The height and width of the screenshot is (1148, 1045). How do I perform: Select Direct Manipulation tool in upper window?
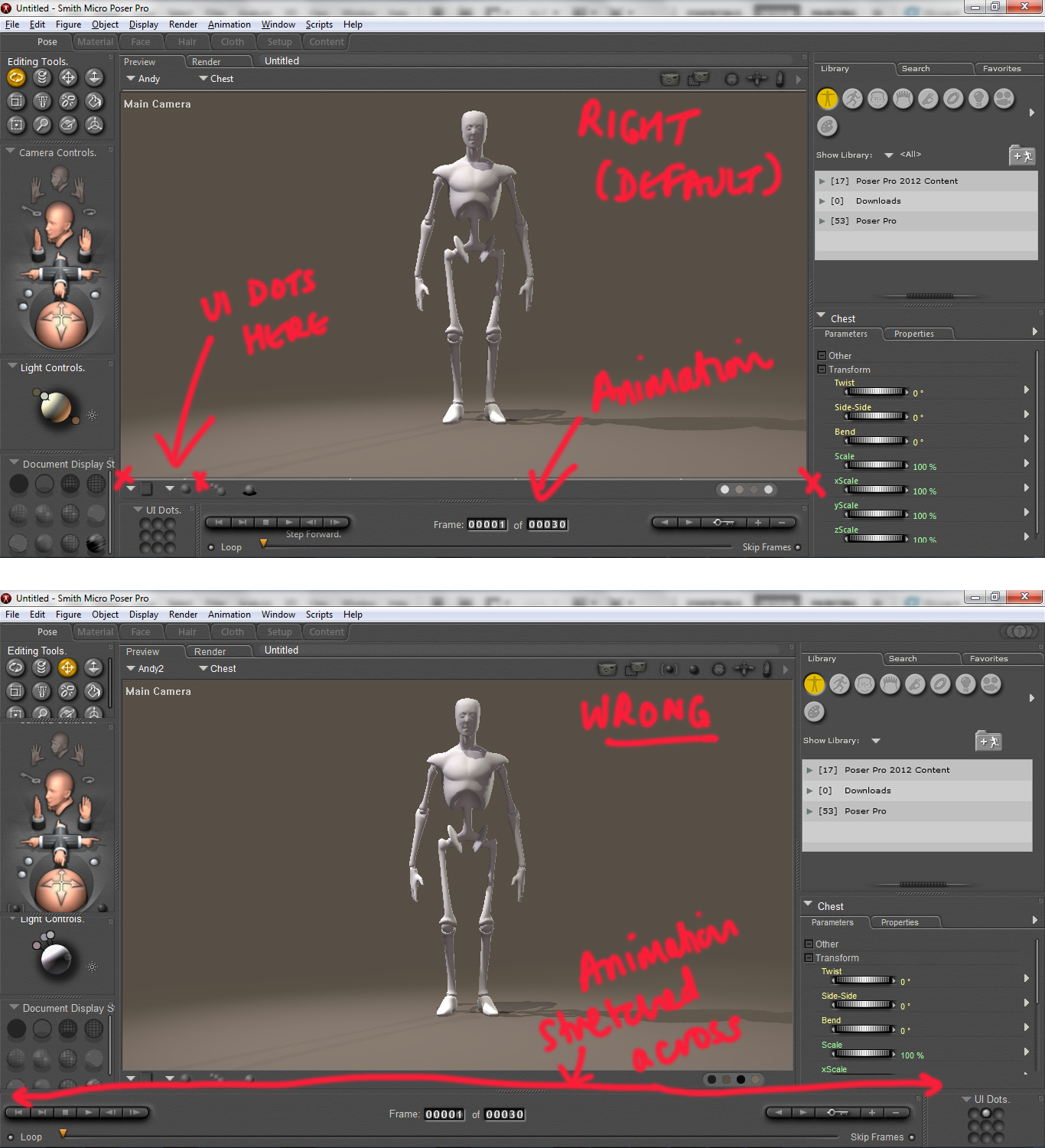(x=94, y=124)
